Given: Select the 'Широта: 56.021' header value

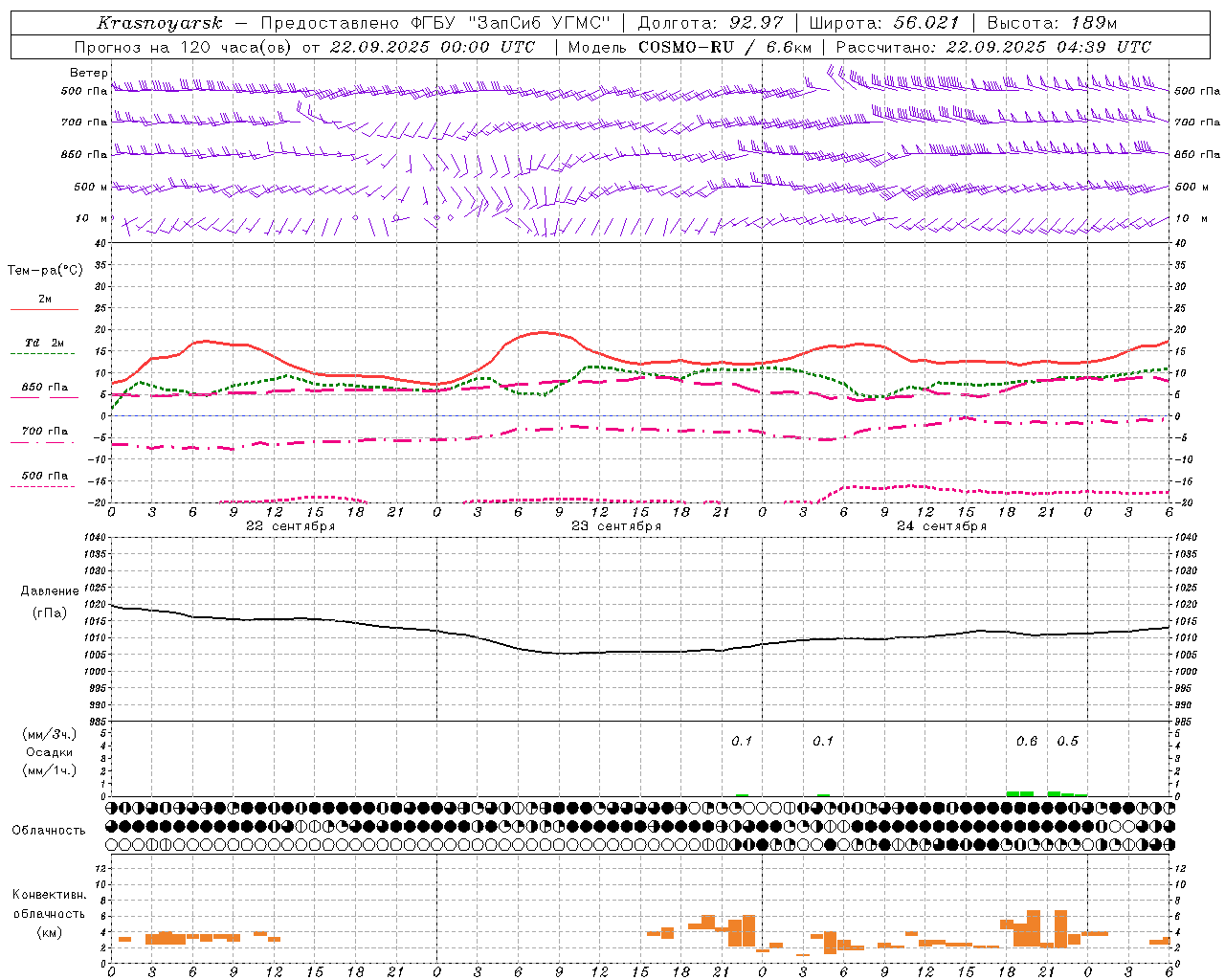Looking at the screenshot, I should pos(884,23).
